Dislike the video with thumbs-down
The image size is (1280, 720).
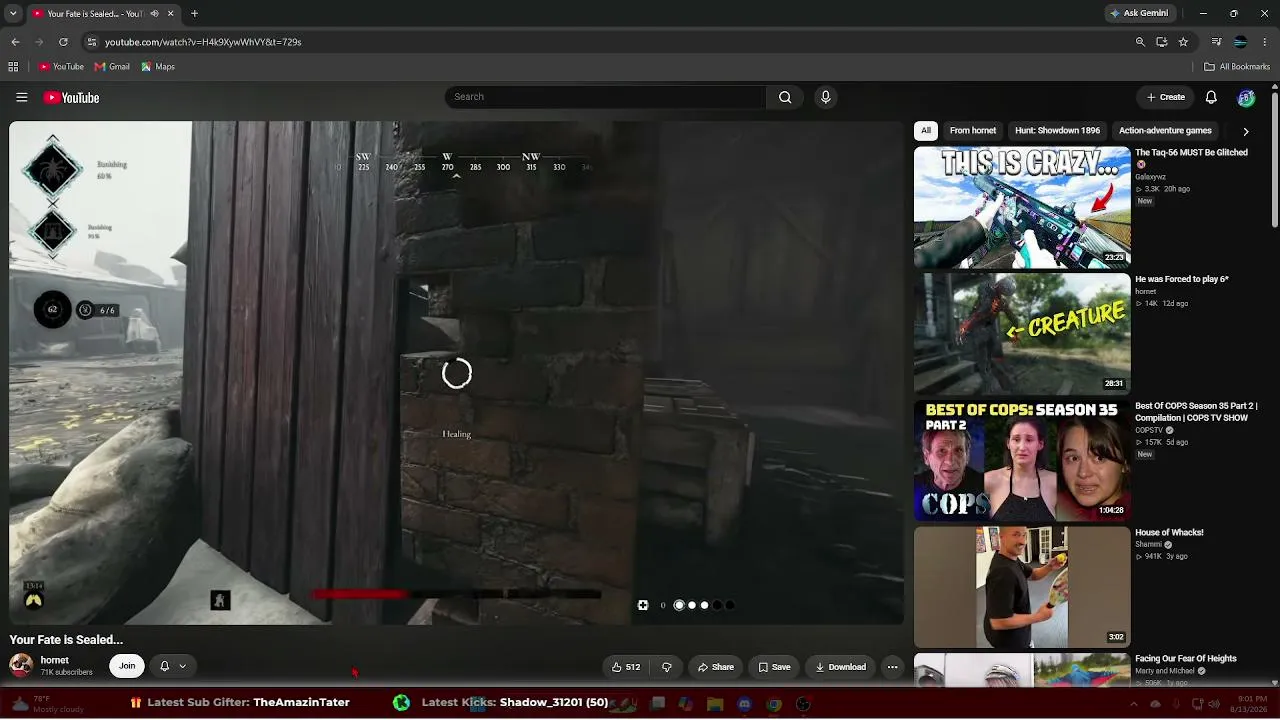667,667
